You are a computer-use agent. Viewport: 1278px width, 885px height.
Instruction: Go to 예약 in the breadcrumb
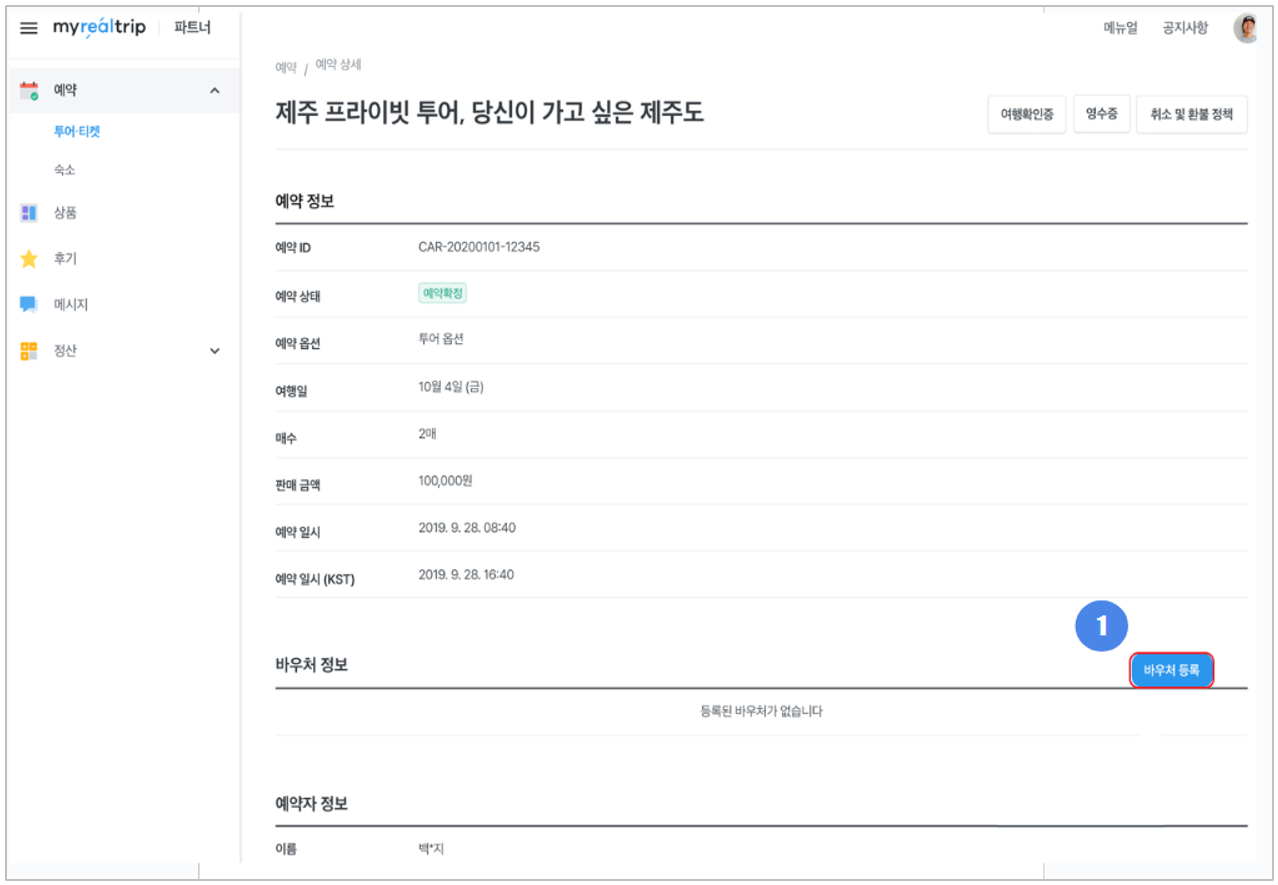click(x=286, y=67)
